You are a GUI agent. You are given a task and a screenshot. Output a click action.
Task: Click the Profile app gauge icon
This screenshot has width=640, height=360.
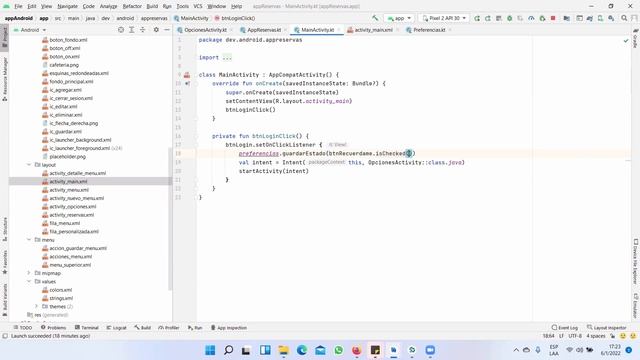point(531,18)
